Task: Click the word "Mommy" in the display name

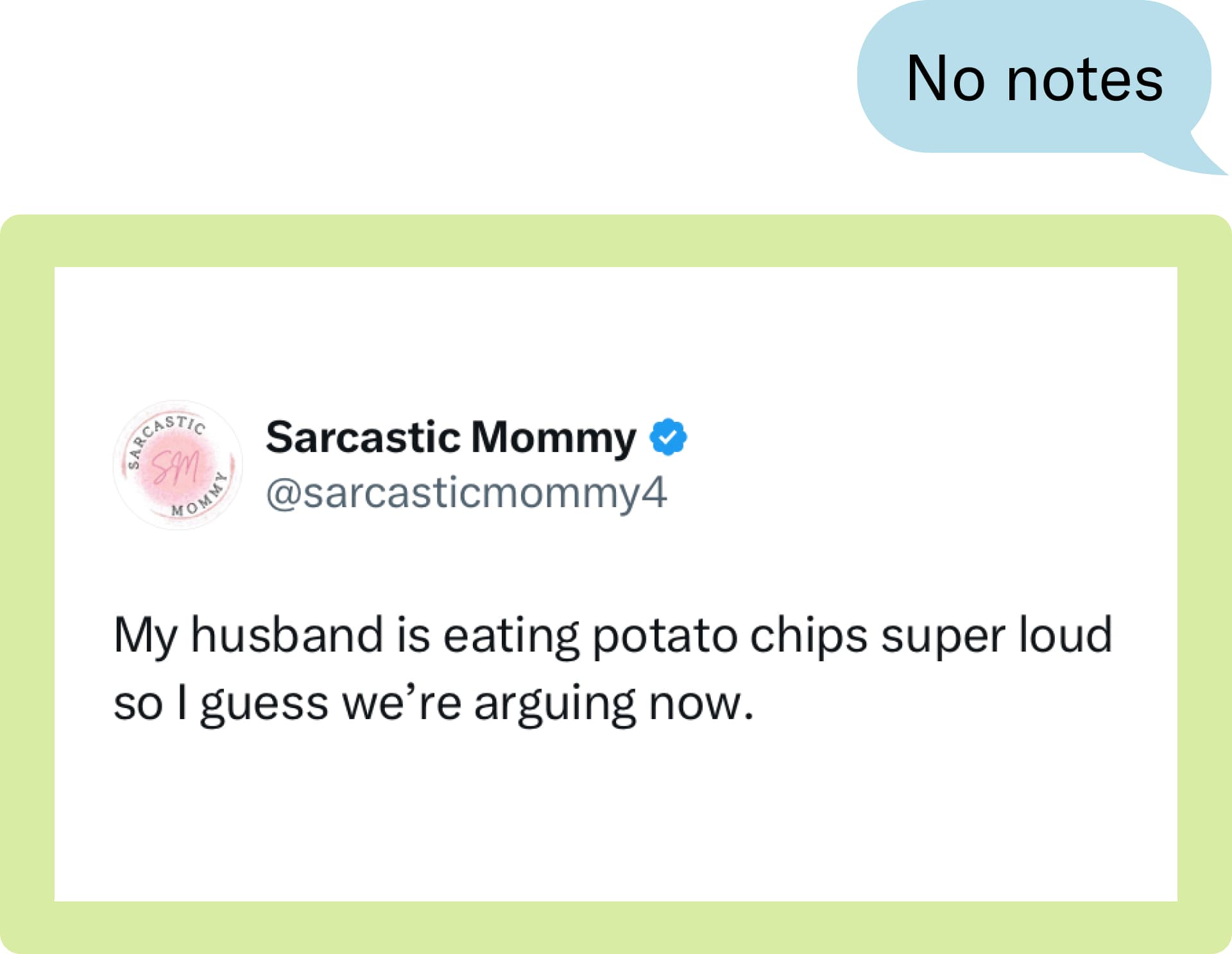Action: tap(553, 438)
